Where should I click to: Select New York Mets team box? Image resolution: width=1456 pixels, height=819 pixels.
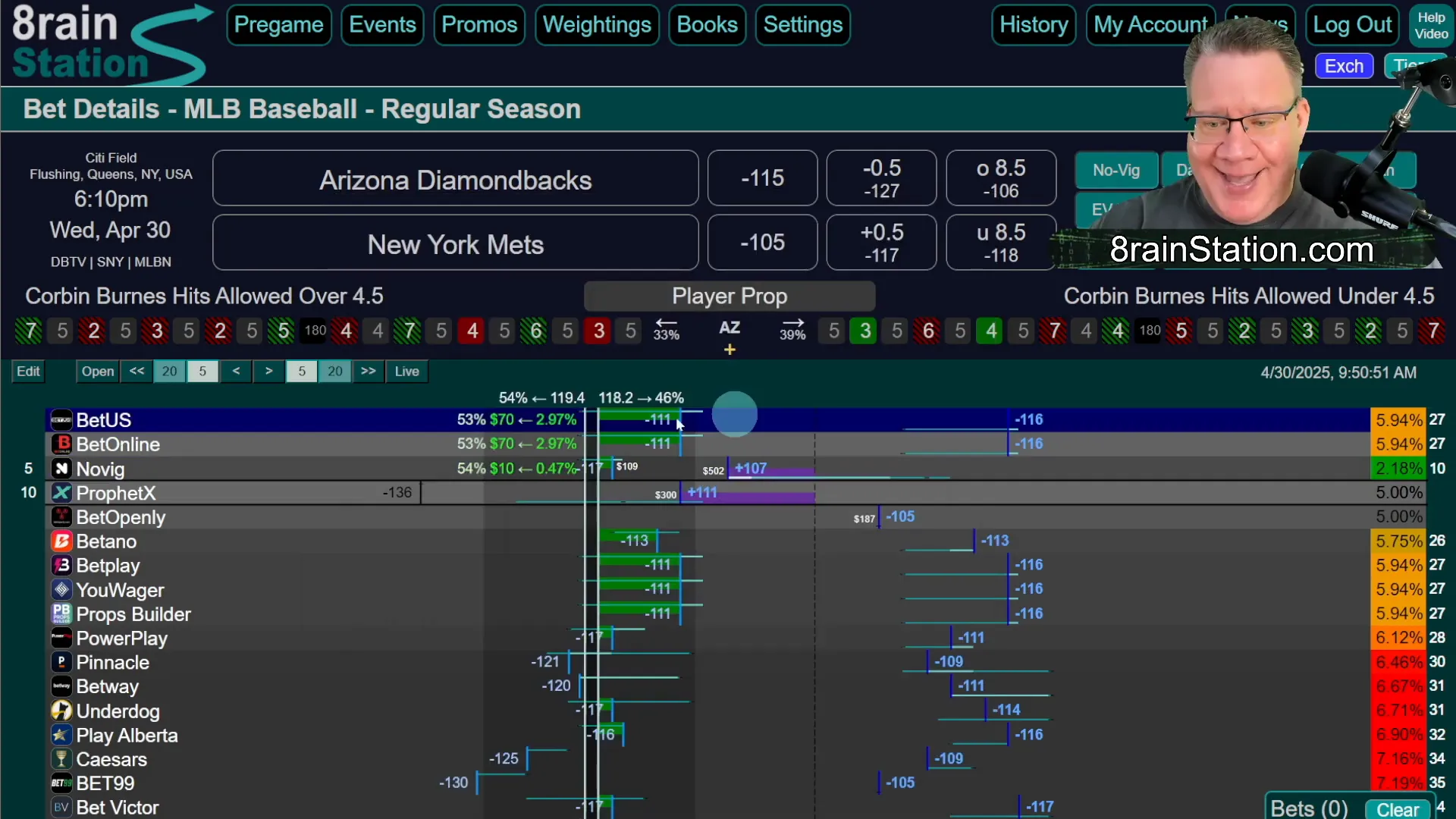456,243
